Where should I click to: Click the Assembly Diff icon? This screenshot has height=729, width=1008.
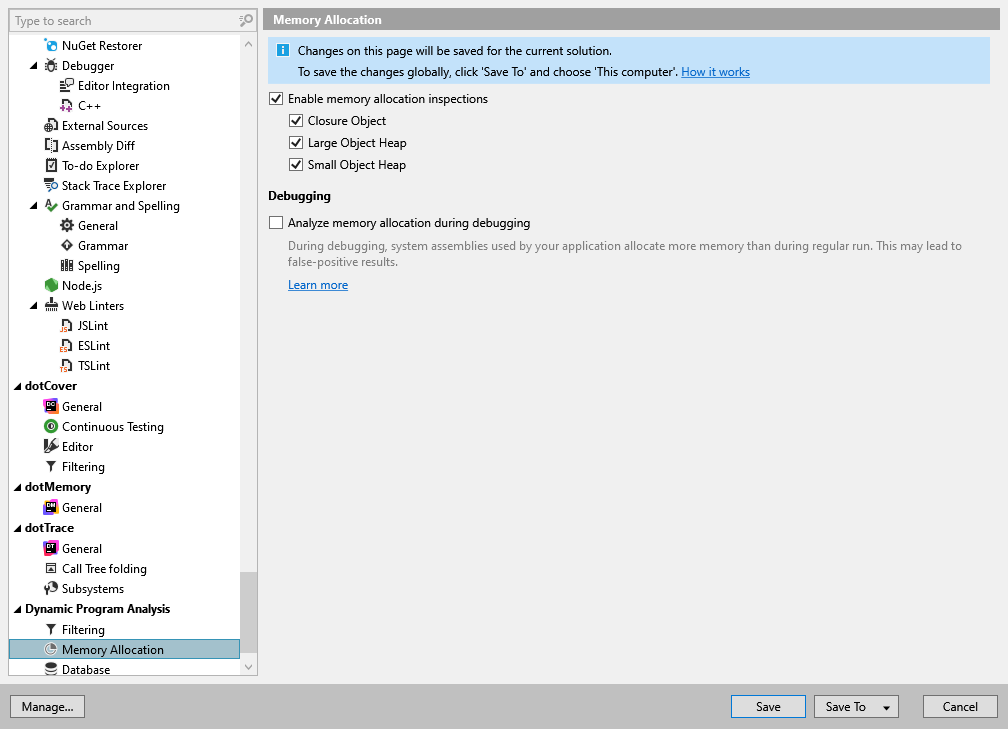[x=51, y=145]
